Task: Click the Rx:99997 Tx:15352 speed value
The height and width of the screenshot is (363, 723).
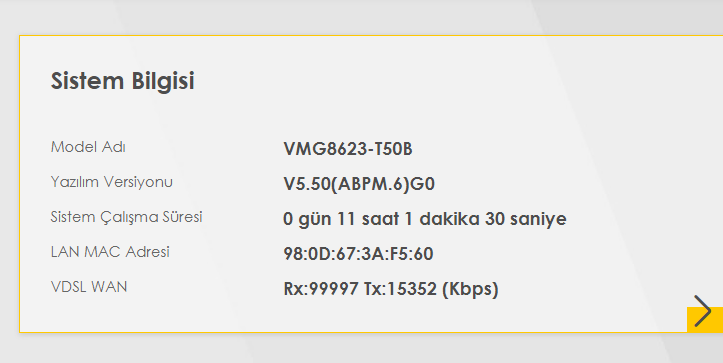Action: pos(391,289)
